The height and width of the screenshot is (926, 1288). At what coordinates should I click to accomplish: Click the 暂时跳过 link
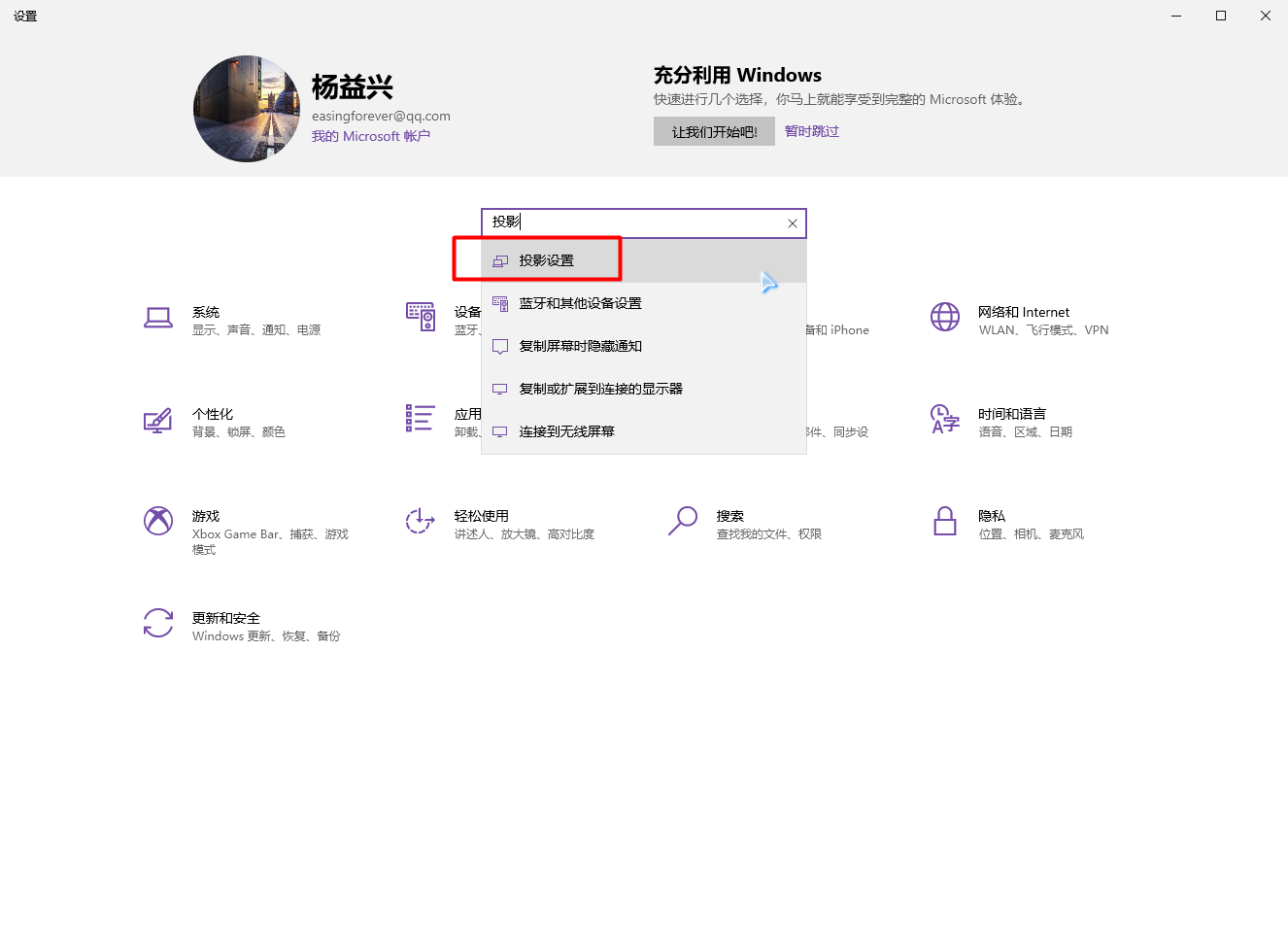(812, 131)
